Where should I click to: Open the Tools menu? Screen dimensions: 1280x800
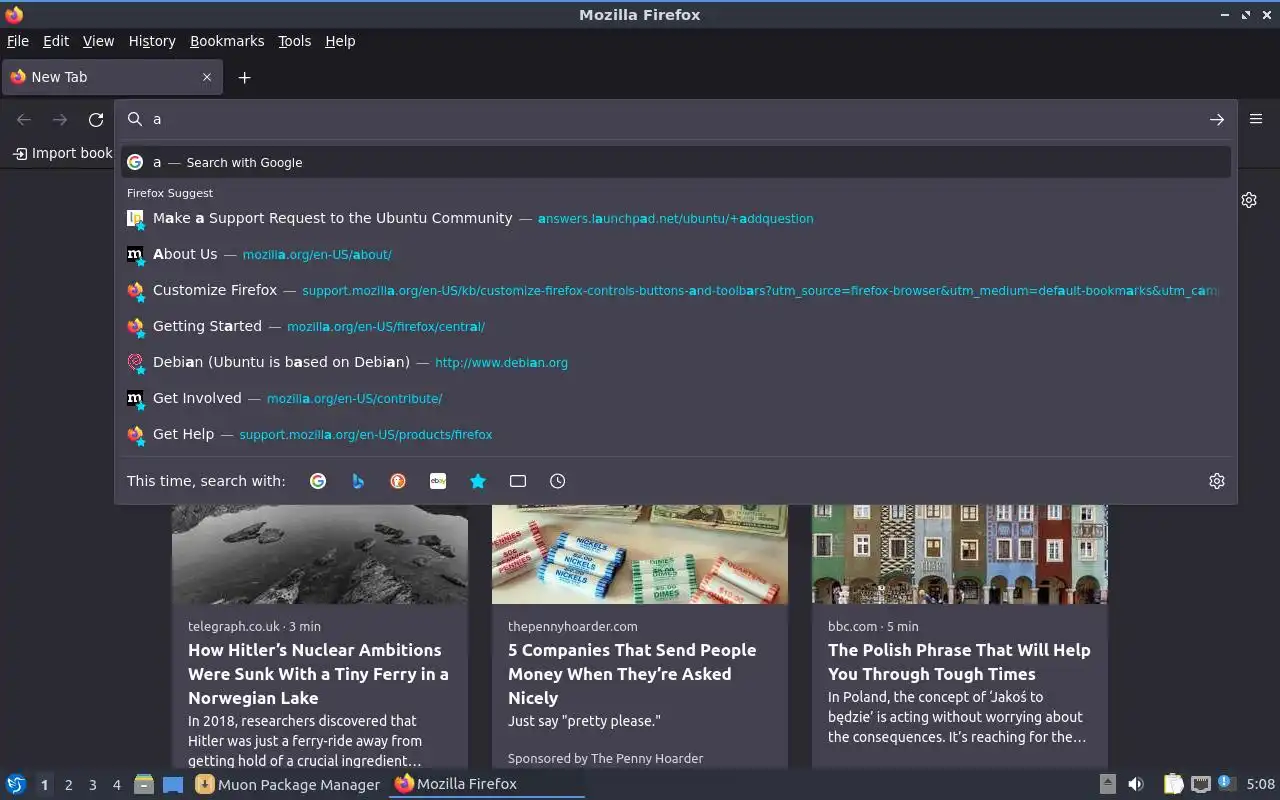click(294, 41)
